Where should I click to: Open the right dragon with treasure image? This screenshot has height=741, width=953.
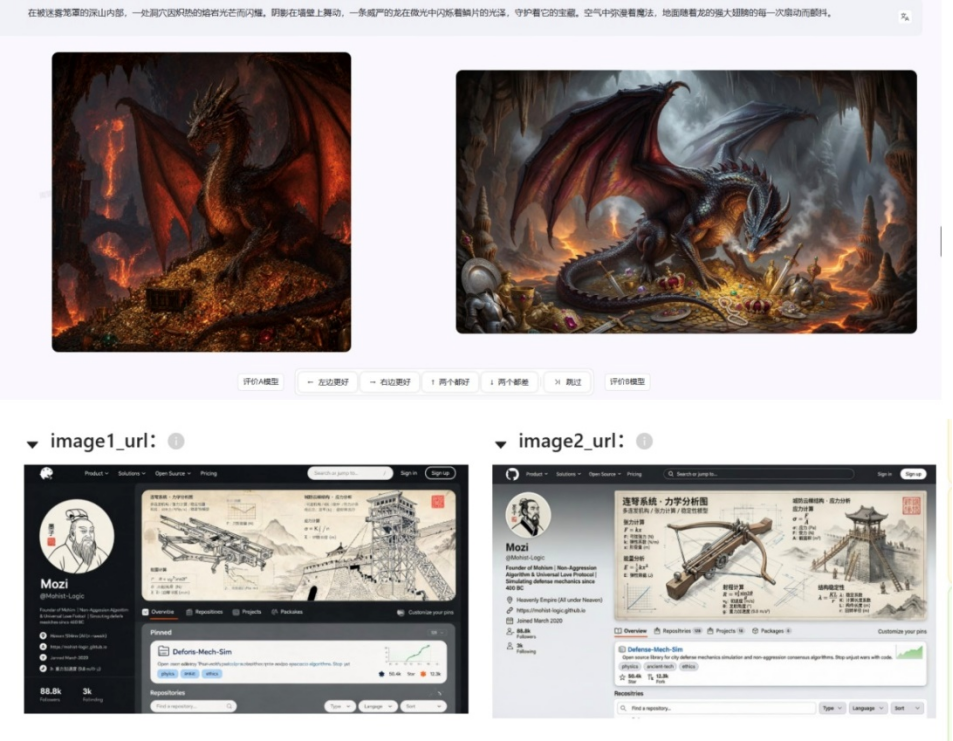pyautogui.click(x=686, y=202)
